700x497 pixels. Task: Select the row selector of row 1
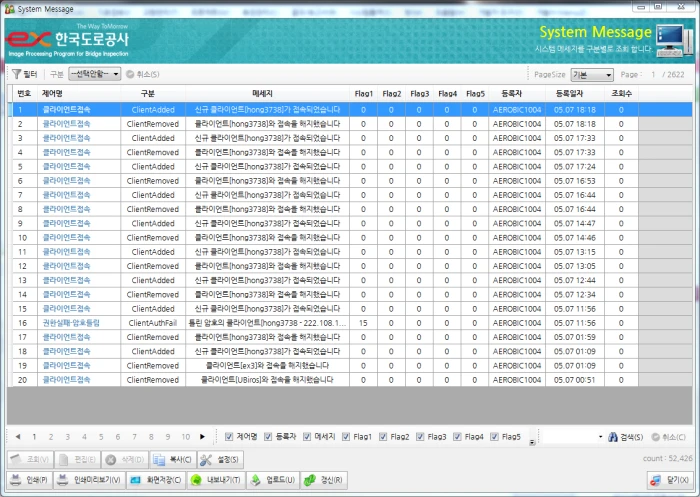pyautogui.click(x=10, y=109)
